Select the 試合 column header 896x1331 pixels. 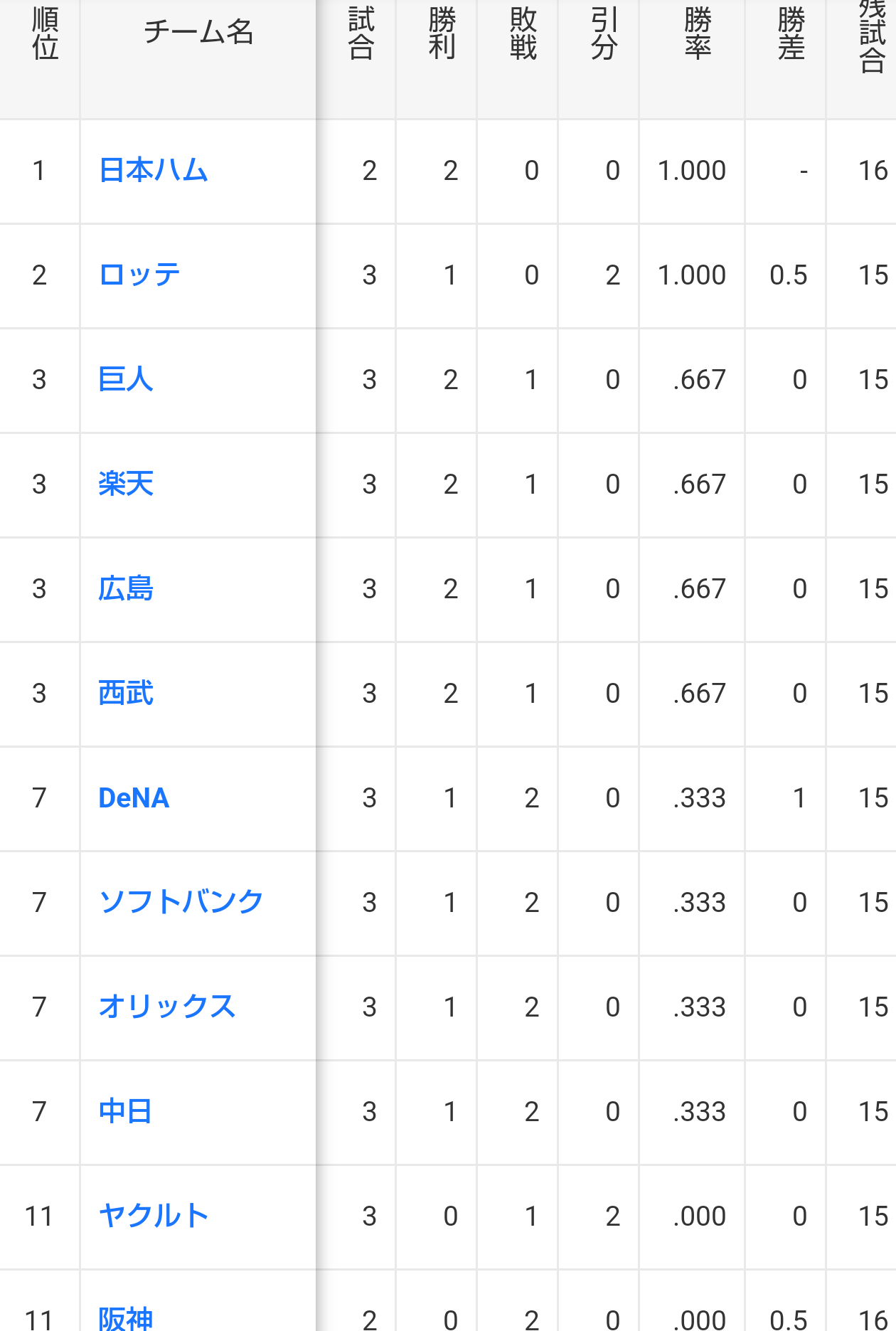(361, 34)
